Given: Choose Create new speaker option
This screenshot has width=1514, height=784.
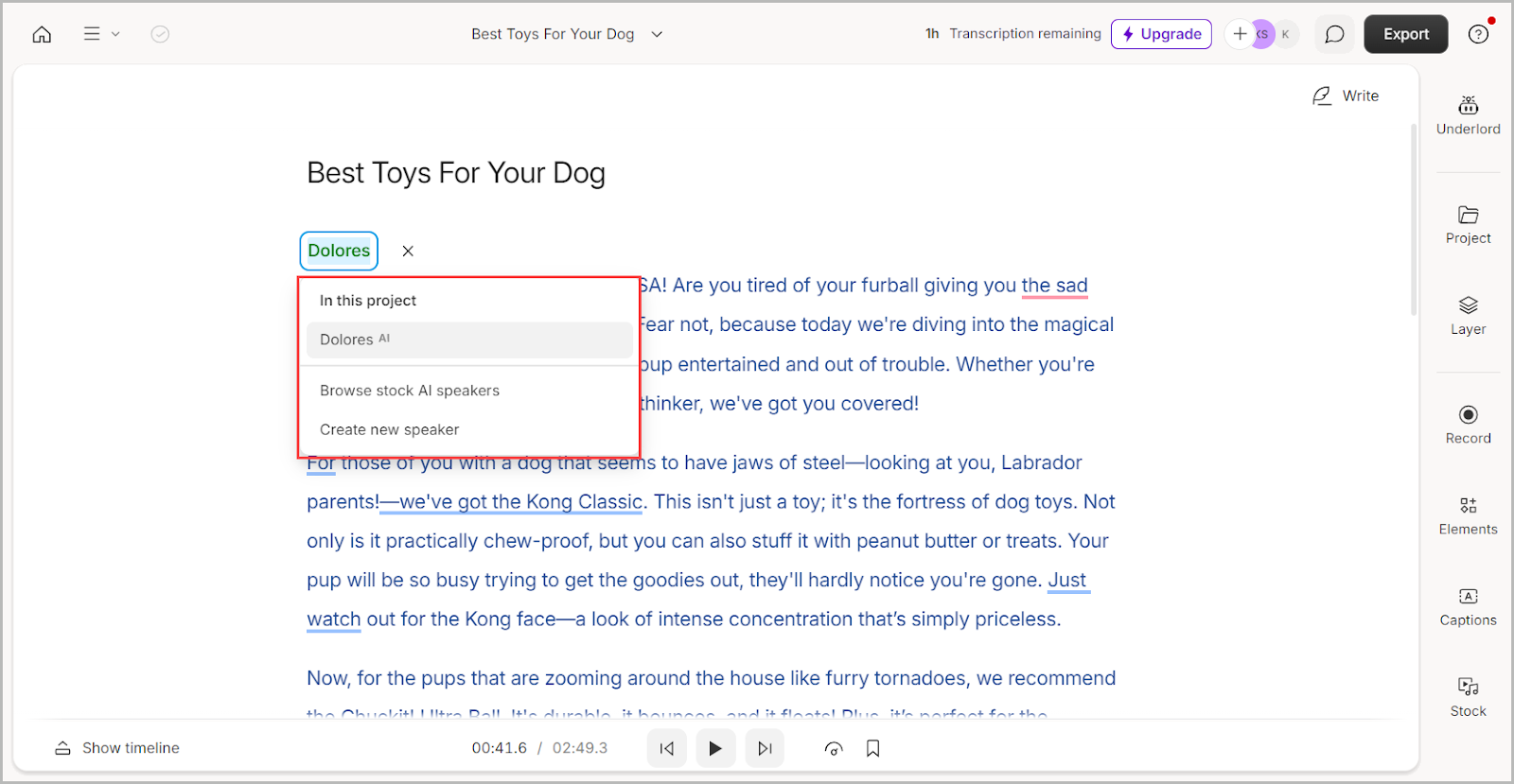Looking at the screenshot, I should click(x=390, y=429).
